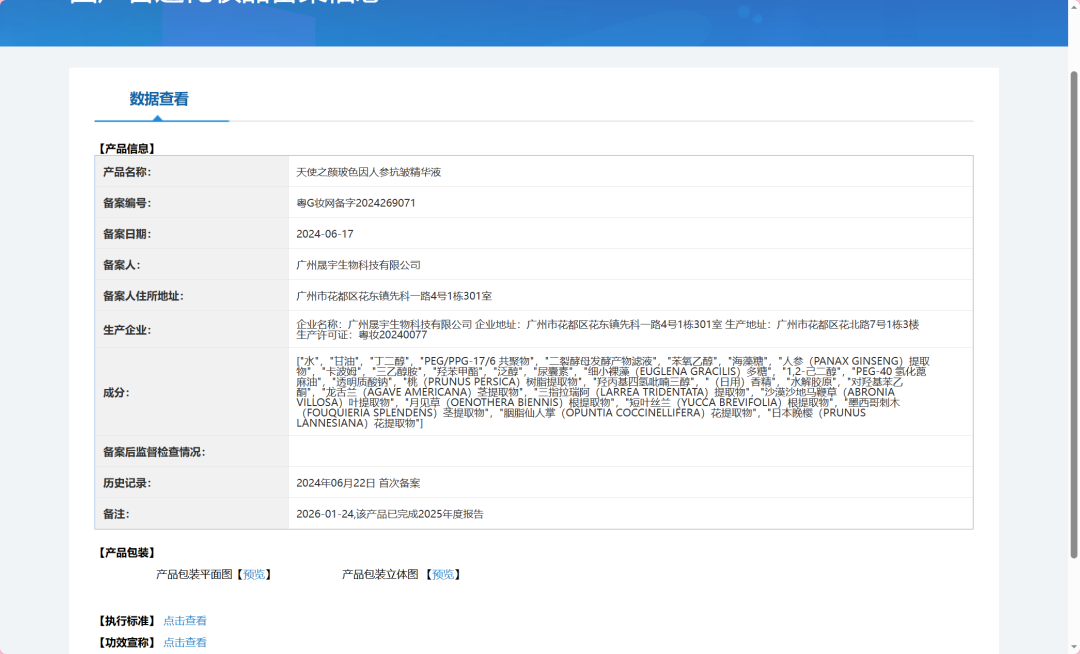This screenshot has height=654, width=1080.
Task: Open 点击查看 link beside 执行标准
Action: (x=185, y=621)
